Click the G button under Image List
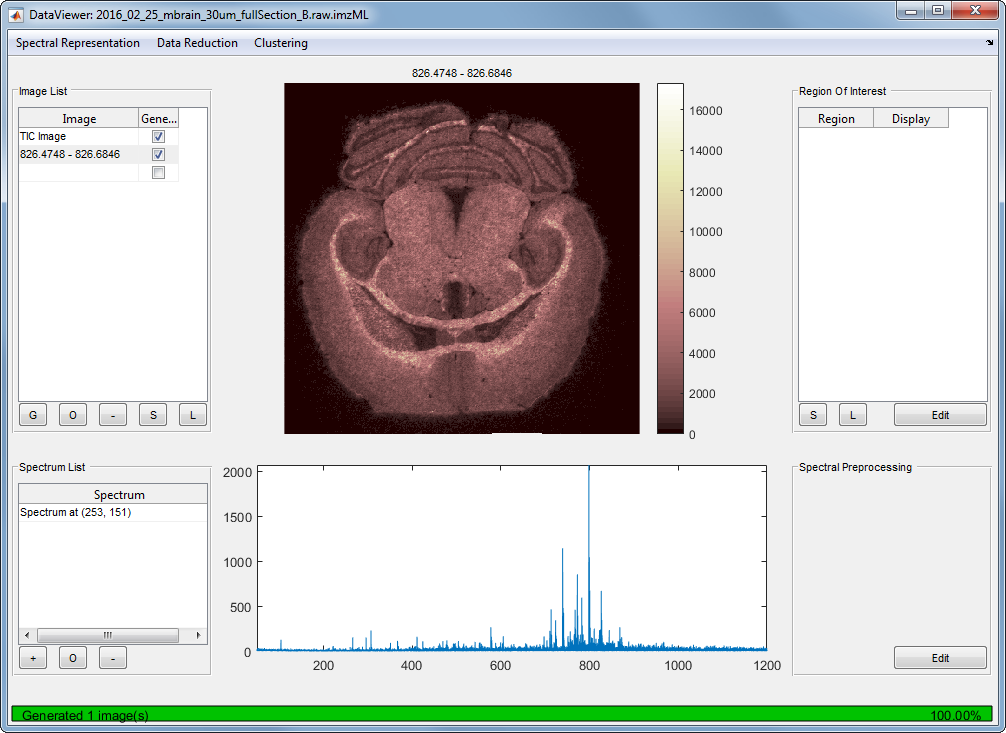This screenshot has width=1006, height=733. [x=33, y=415]
